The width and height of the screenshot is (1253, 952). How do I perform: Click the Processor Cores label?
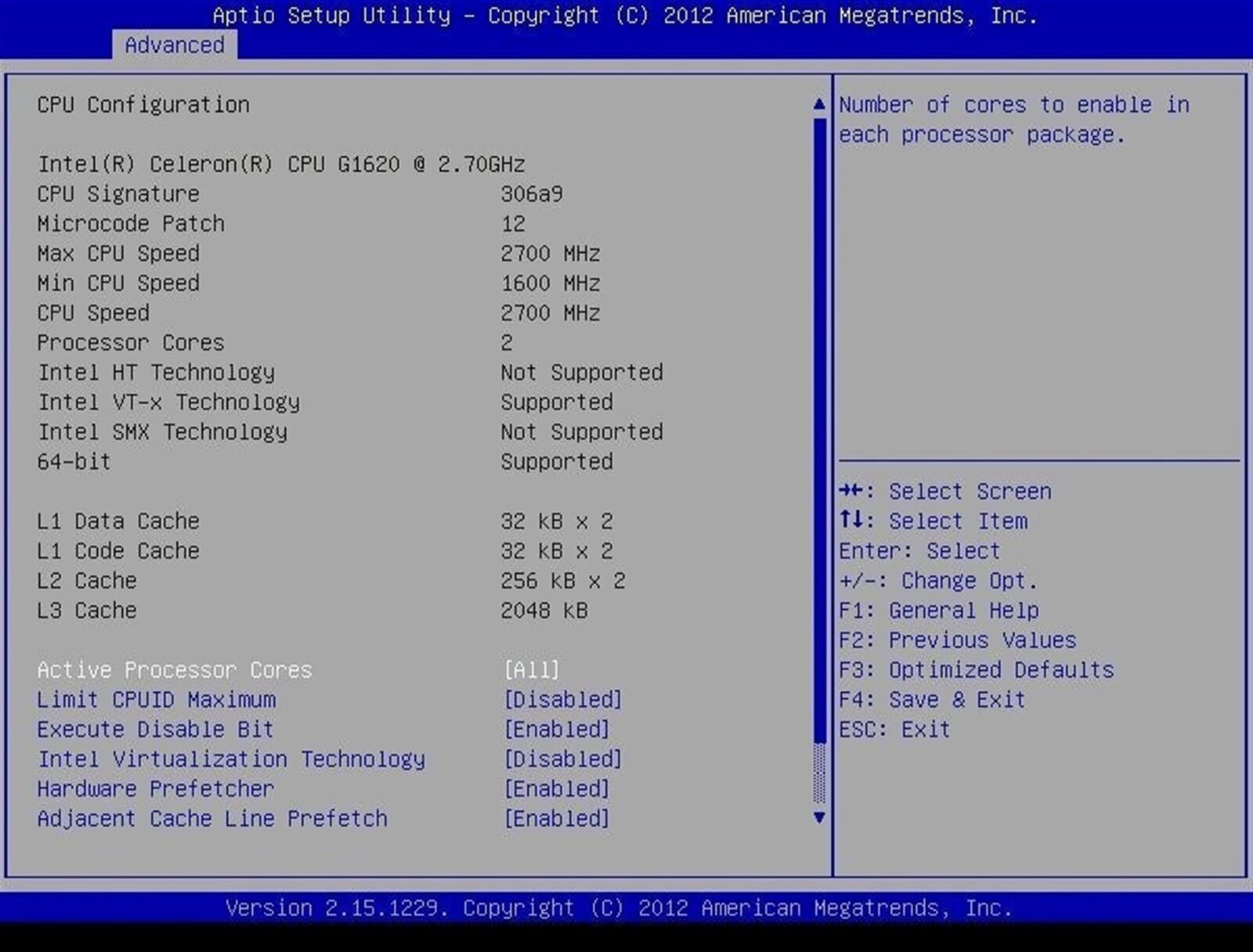(x=131, y=343)
